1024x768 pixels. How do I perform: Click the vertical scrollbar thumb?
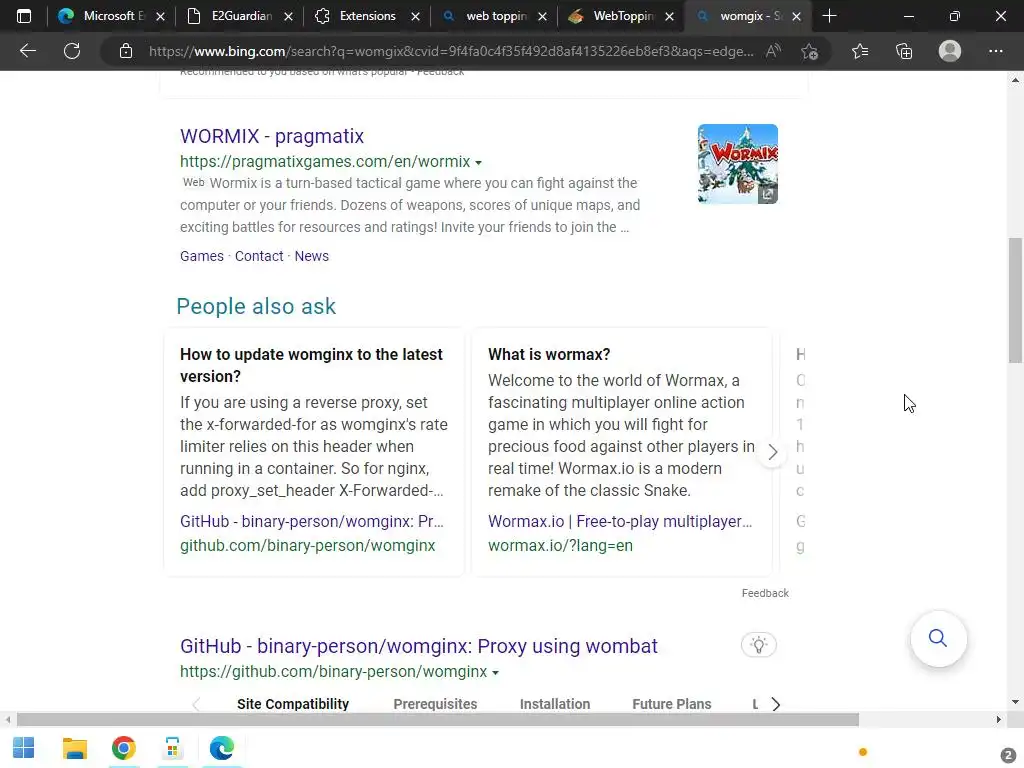click(x=1015, y=300)
